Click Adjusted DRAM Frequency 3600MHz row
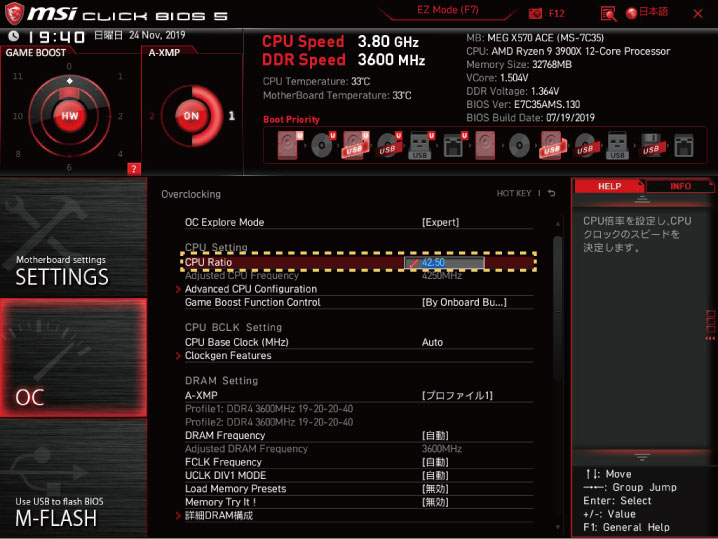The height and width of the screenshot is (539, 718). coord(359,449)
